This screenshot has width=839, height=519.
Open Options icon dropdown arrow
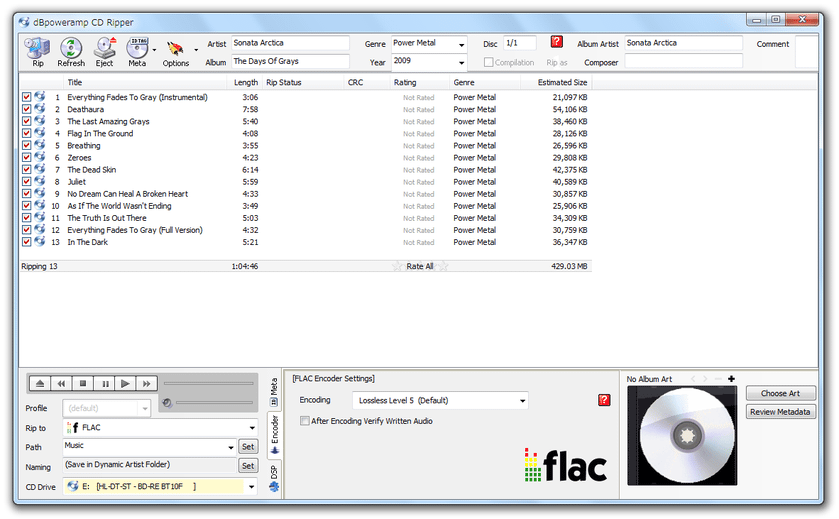point(196,50)
